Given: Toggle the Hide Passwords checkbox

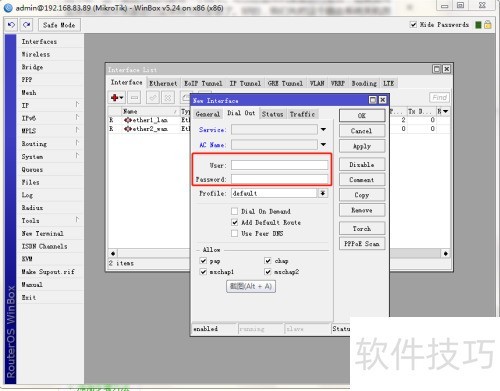Looking at the screenshot, I should coord(413,25).
